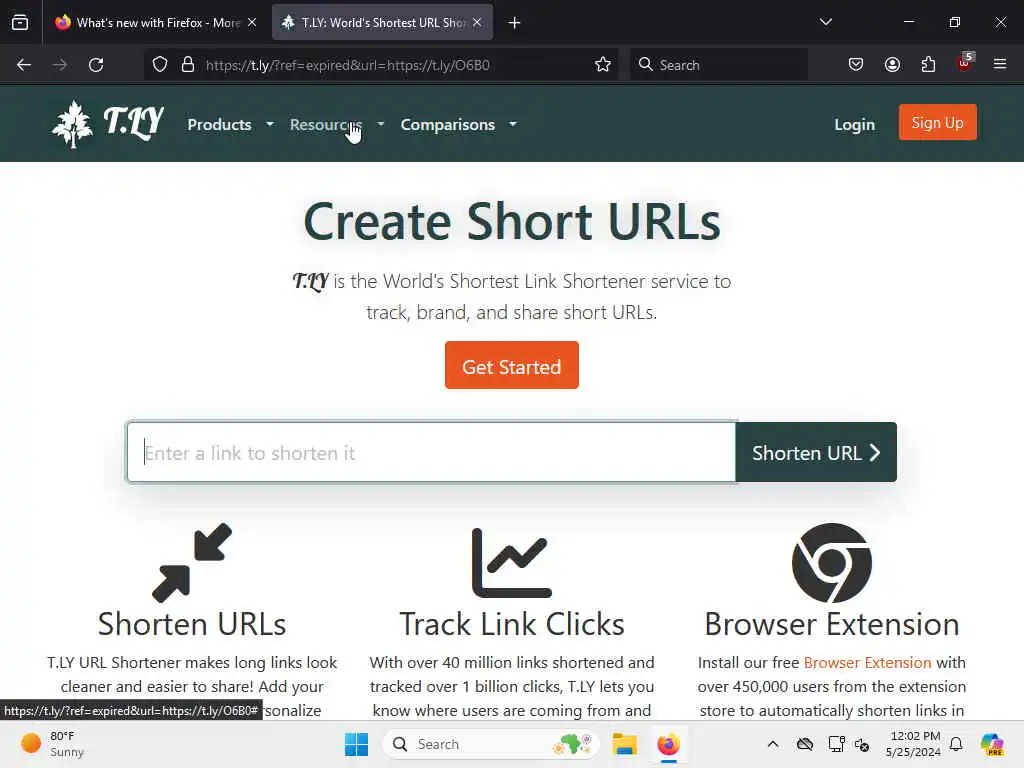Click Firefox icon in the taskbar
The height and width of the screenshot is (768, 1024).
pyautogui.click(x=669, y=744)
